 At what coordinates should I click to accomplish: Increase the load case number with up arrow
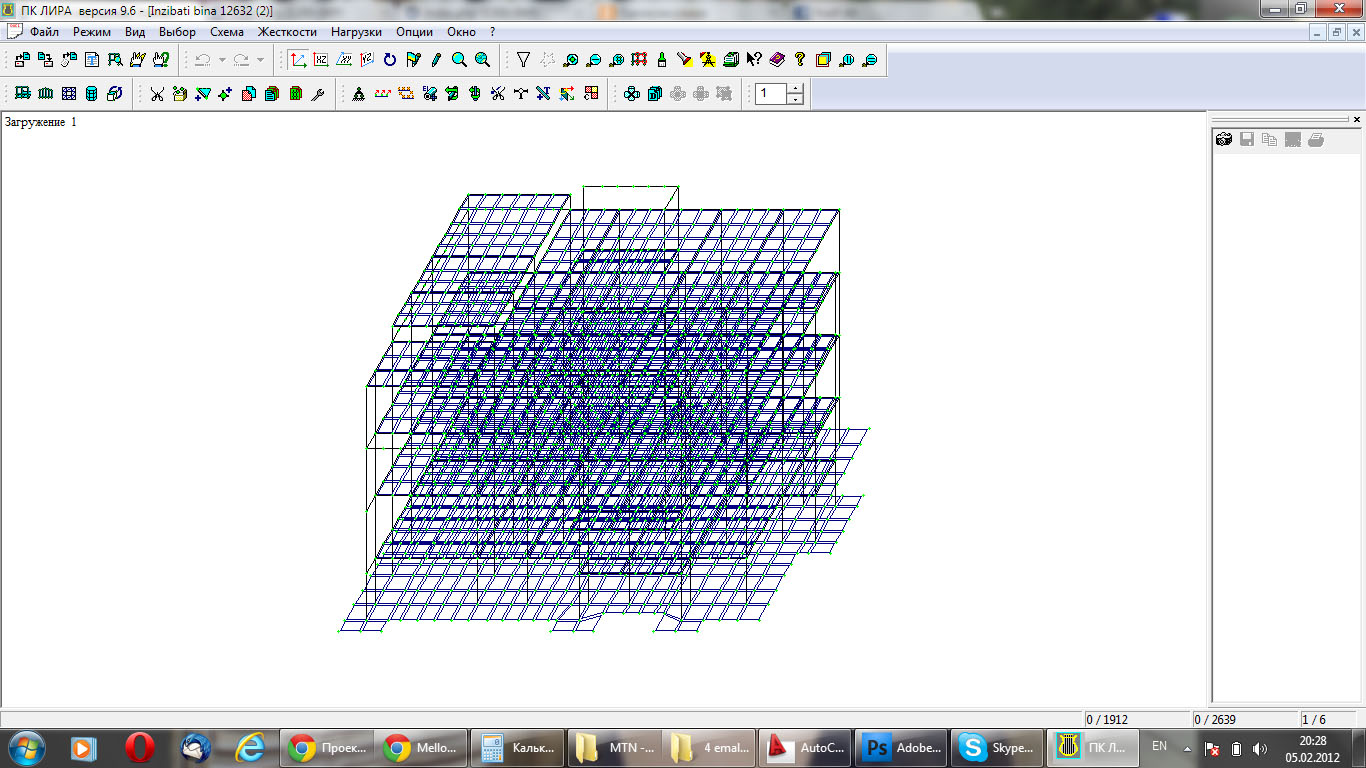[x=795, y=89]
